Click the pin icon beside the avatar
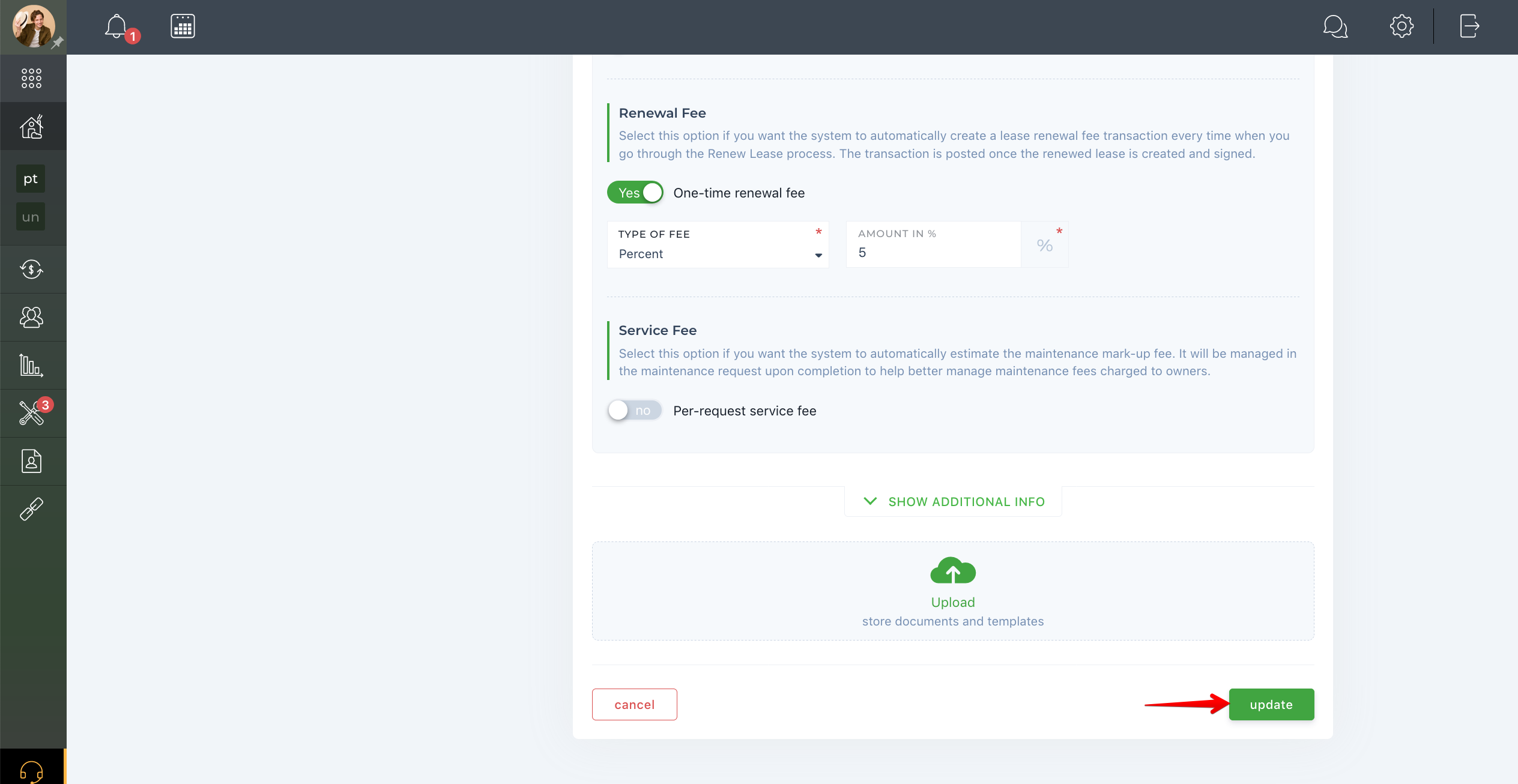Viewport: 1518px width, 784px height. (58, 43)
